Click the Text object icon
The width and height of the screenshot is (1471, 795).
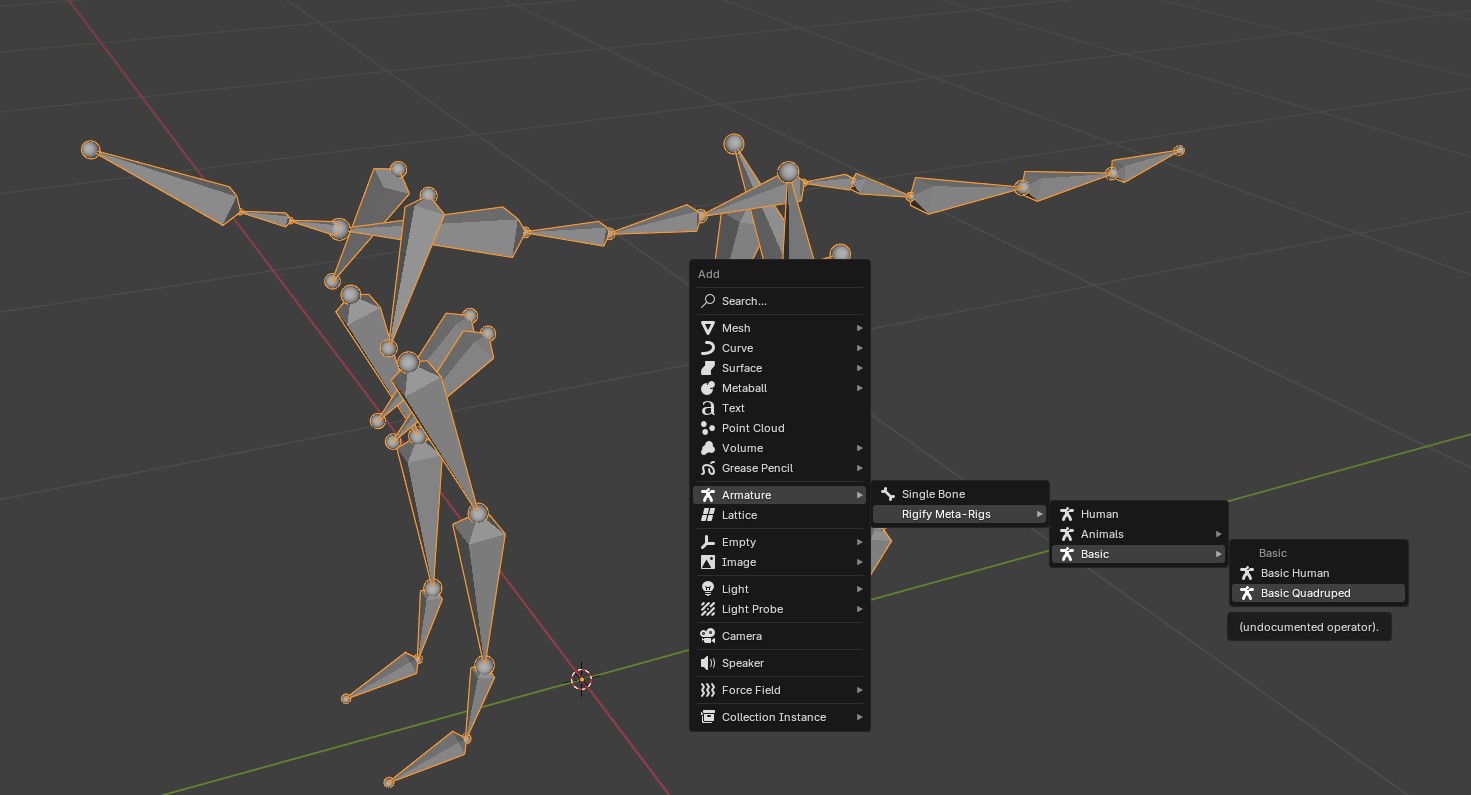[708, 408]
